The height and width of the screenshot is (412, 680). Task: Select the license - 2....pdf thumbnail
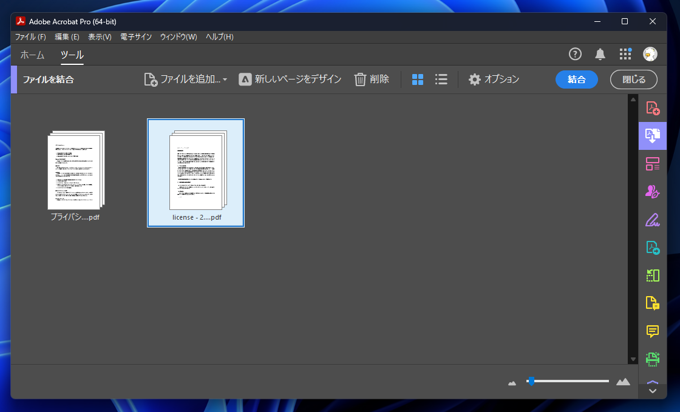(196, 173)
